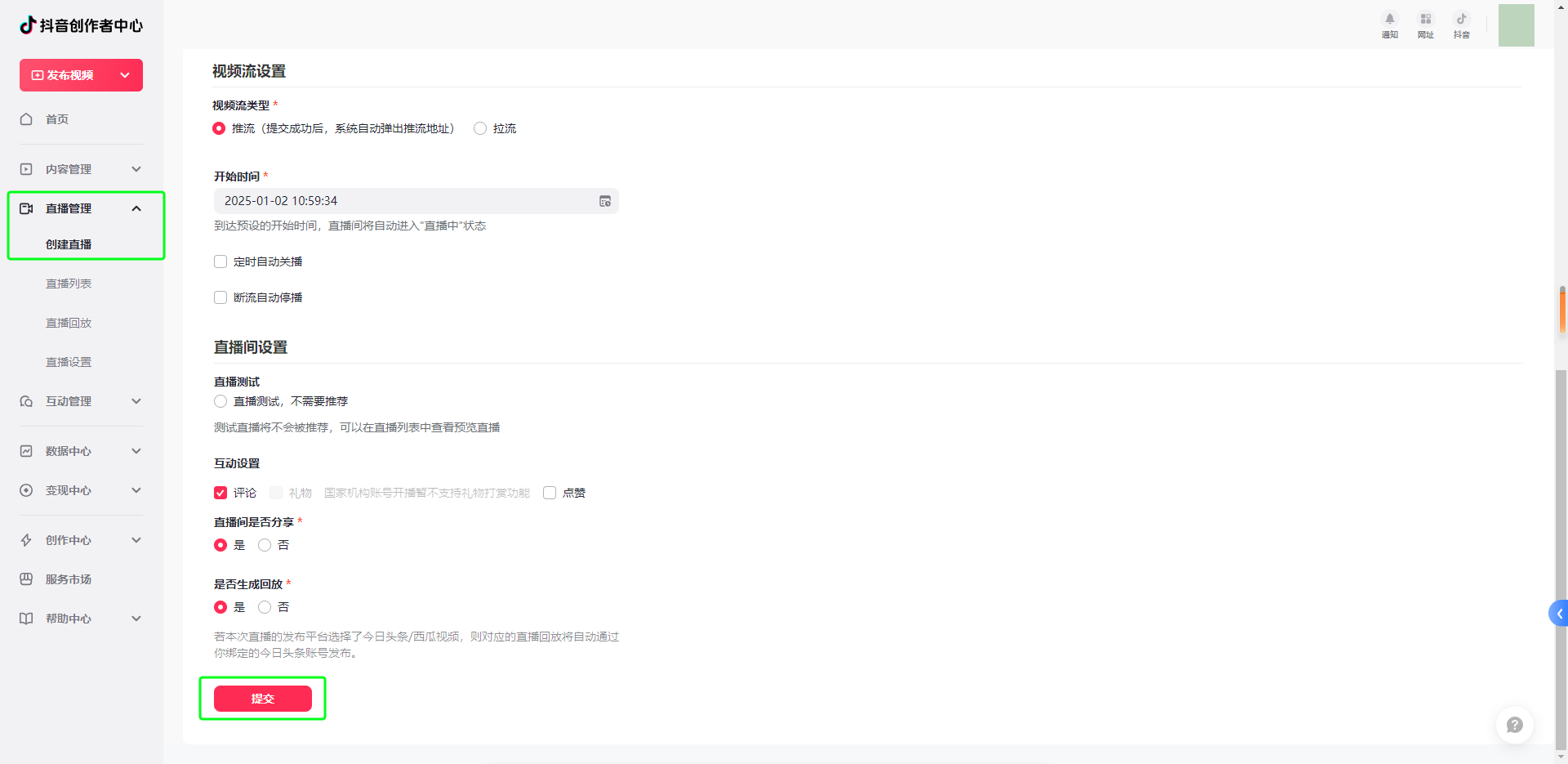This screenshot has width=1568, height=764.
Task: Expand 内容管理 chevron
Action: pos(136,169)
